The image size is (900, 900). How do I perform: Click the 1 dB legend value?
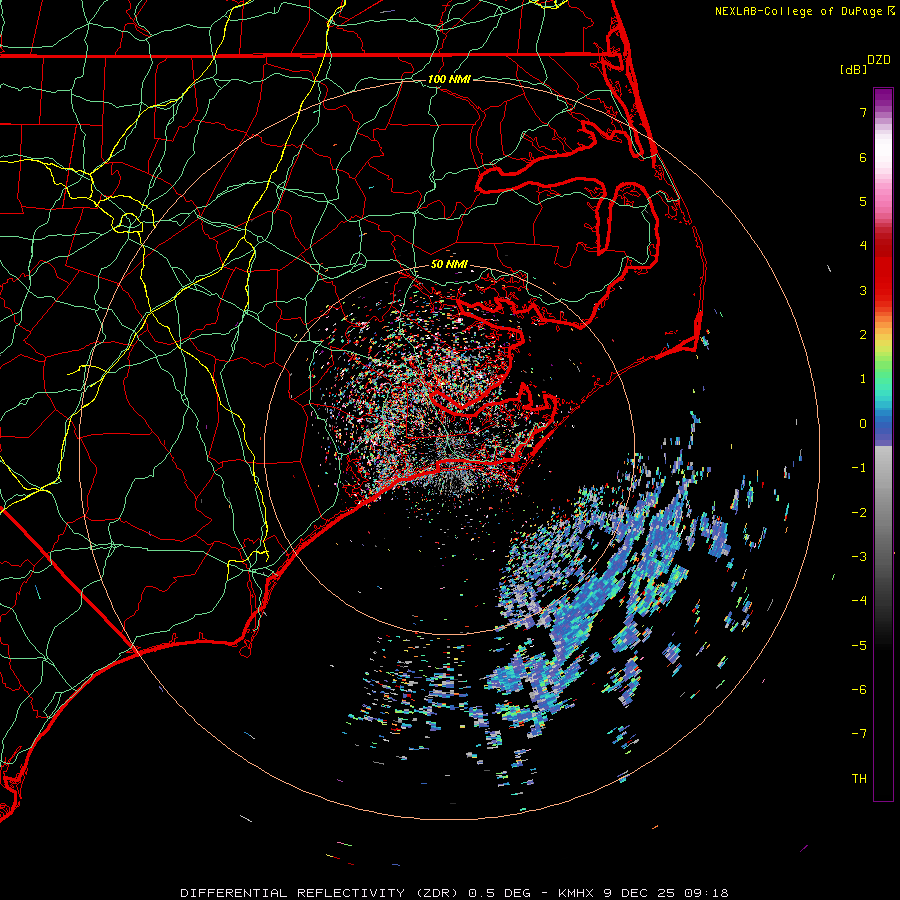(x=863, y=379)
